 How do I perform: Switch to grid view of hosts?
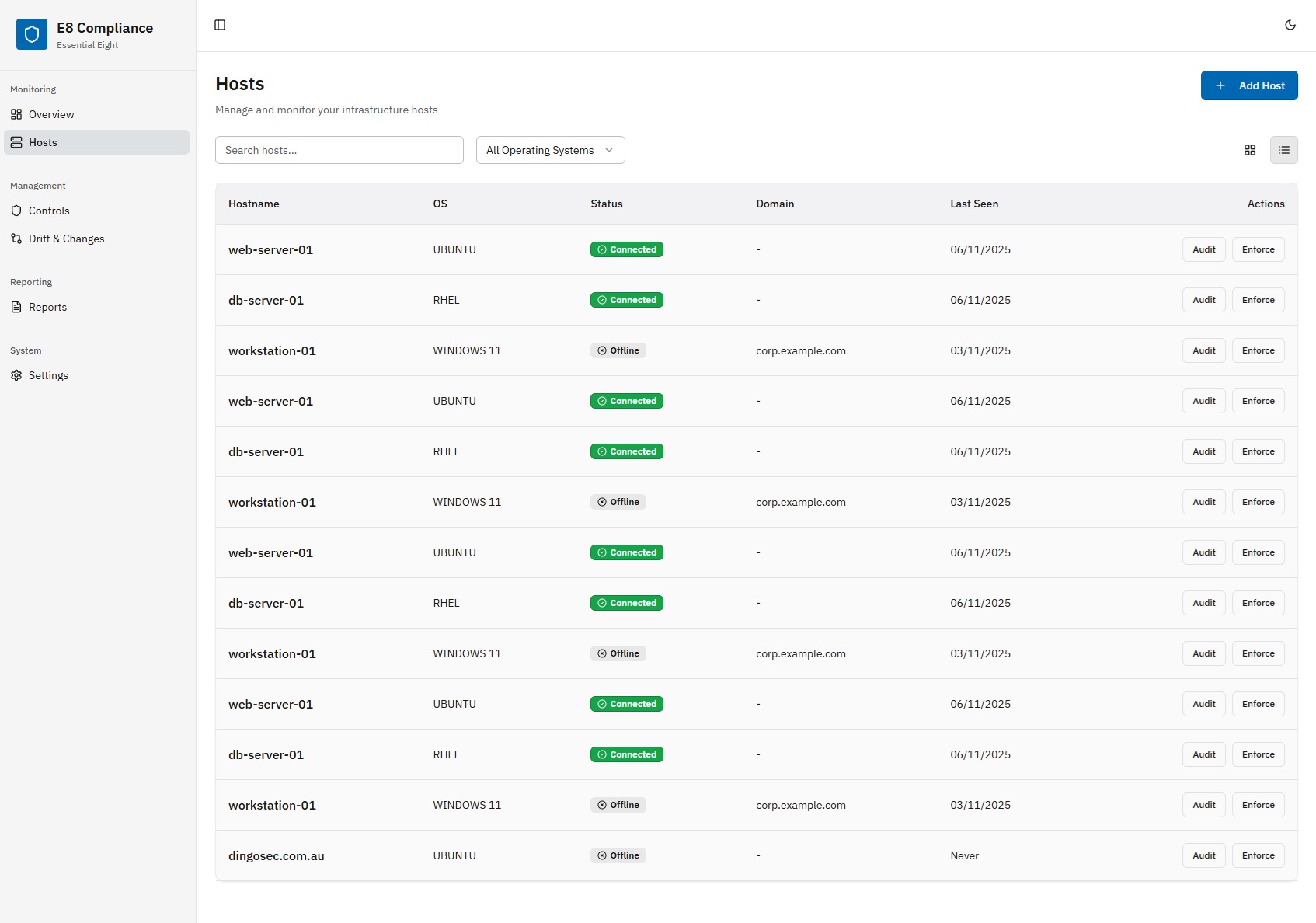pos(1249,149)
